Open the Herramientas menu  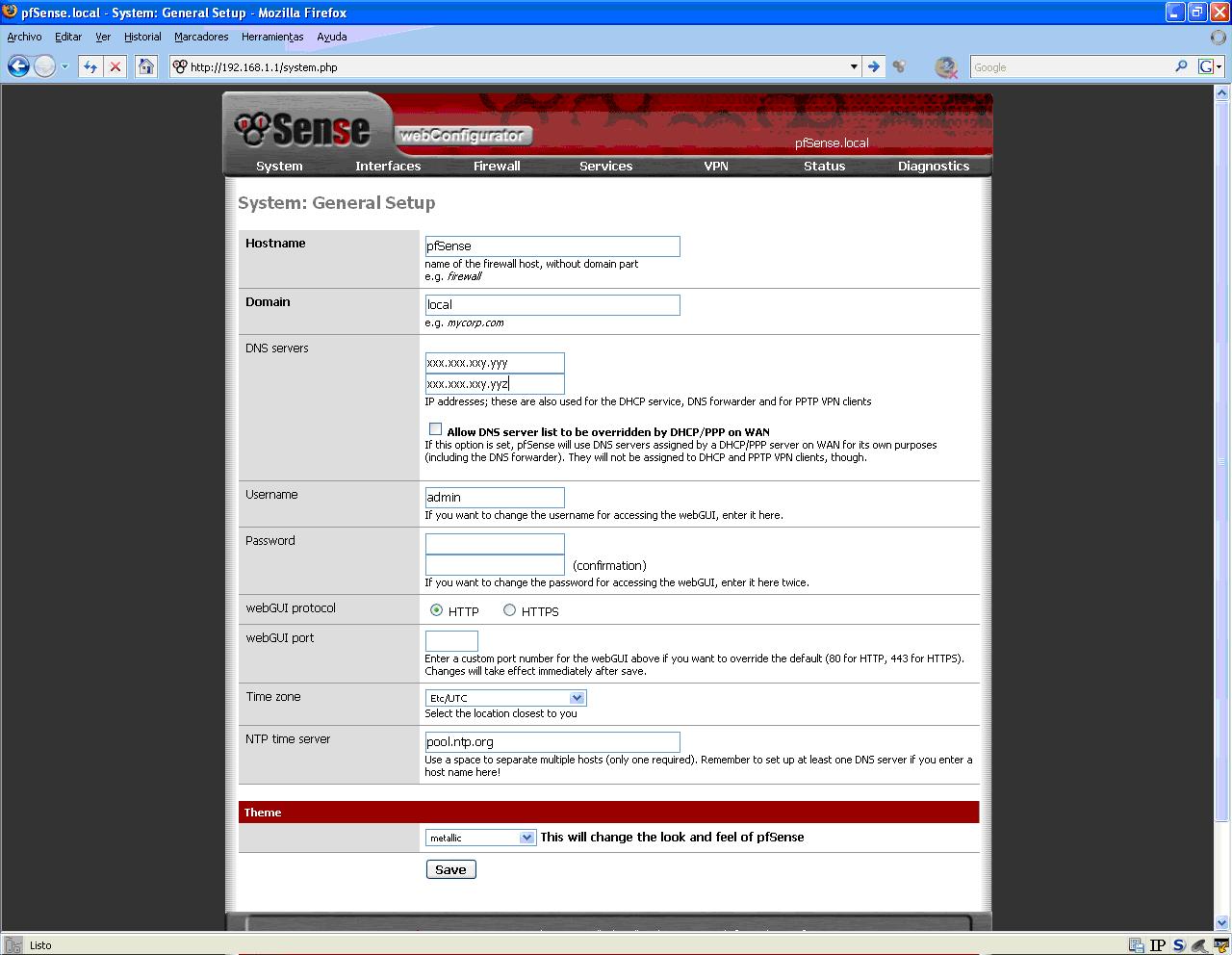pos(272,37)
